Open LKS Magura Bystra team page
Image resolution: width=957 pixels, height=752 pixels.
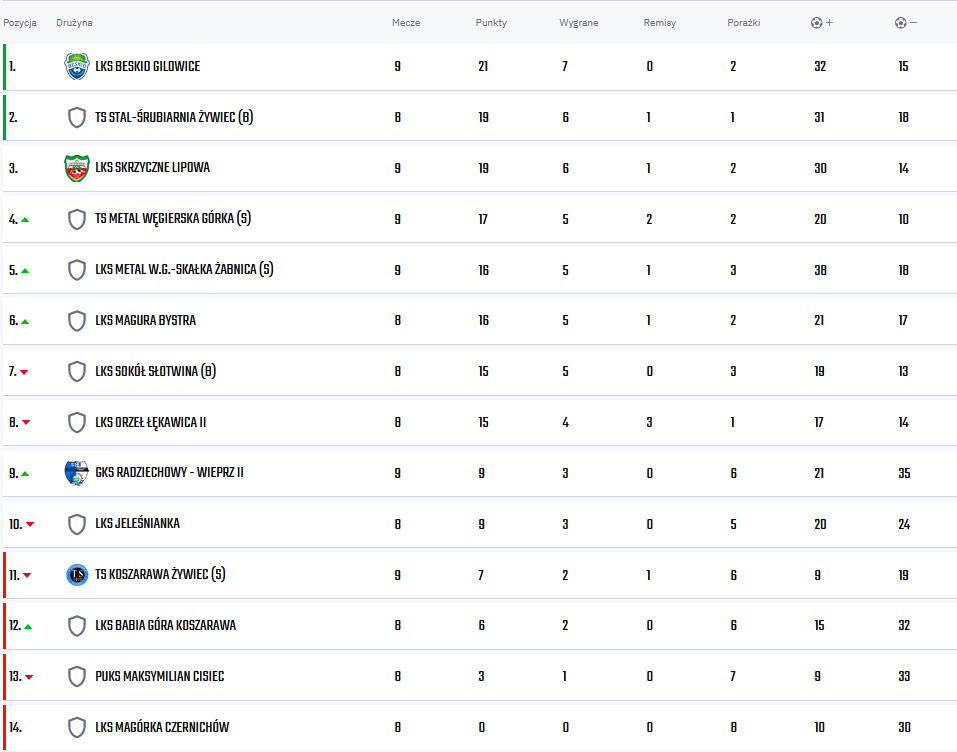[145, 320]
